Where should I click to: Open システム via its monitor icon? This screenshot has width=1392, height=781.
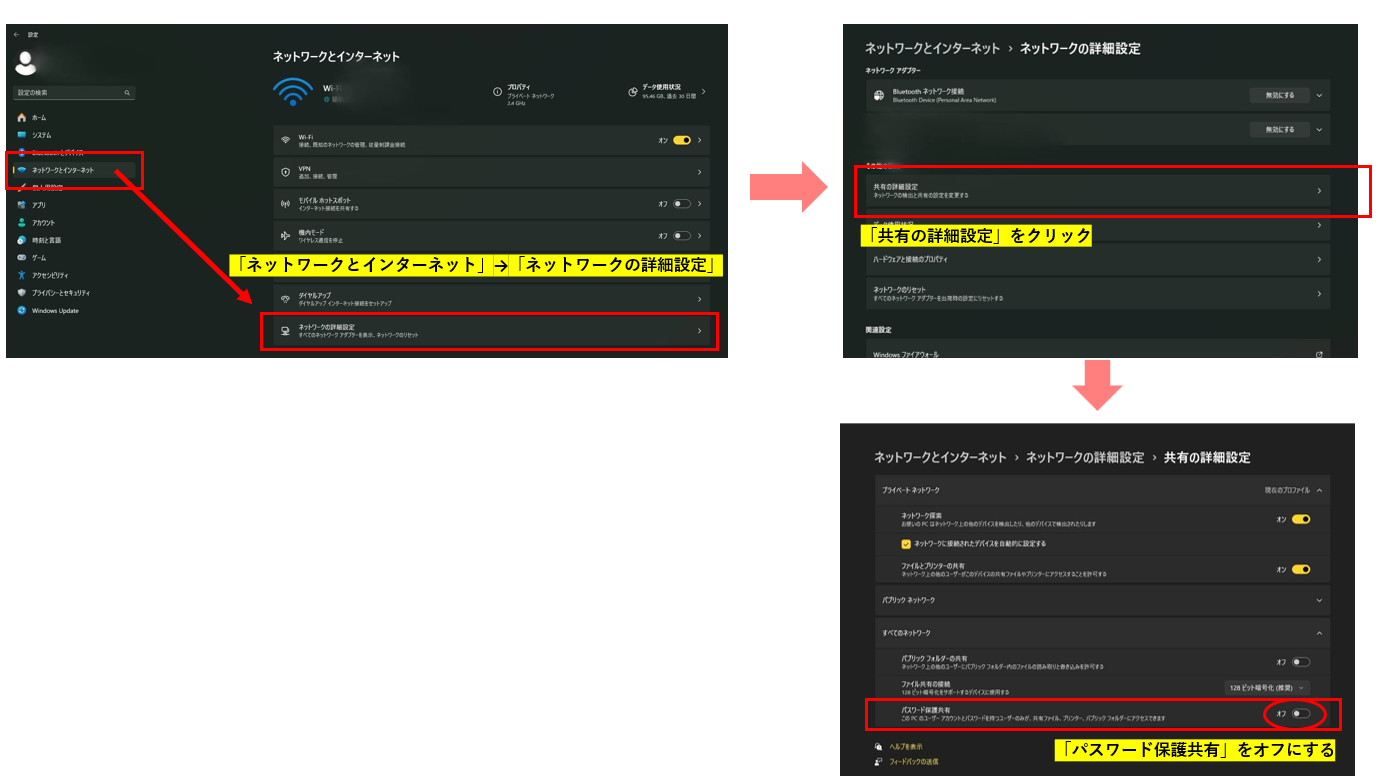[22, 135]
